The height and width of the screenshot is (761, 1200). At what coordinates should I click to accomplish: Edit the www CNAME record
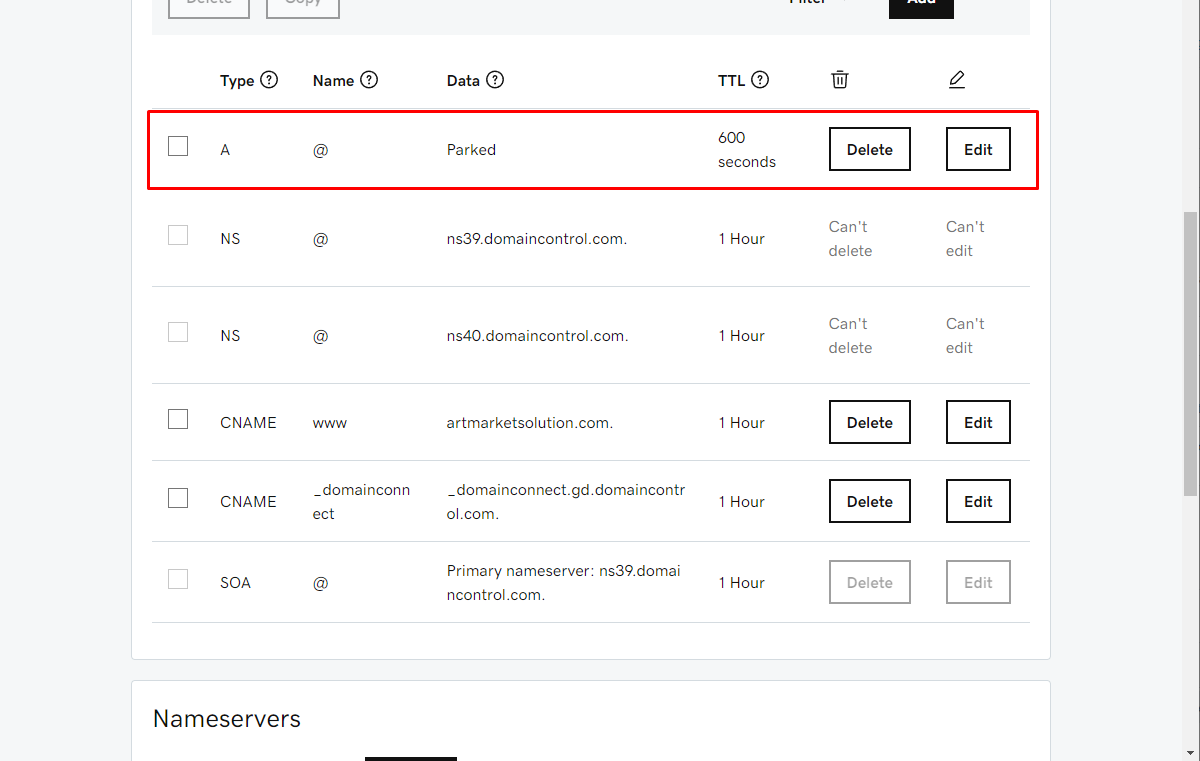click(x=978, y=422)
